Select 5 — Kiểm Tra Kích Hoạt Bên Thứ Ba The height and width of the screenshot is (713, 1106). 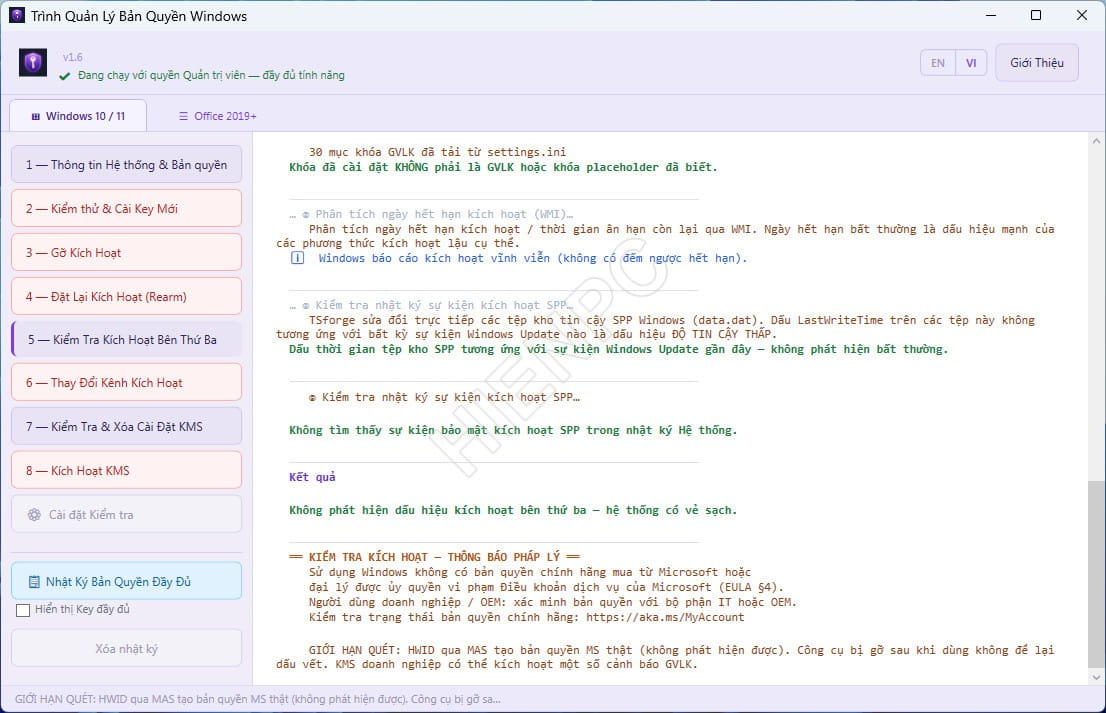pos(126,339)
